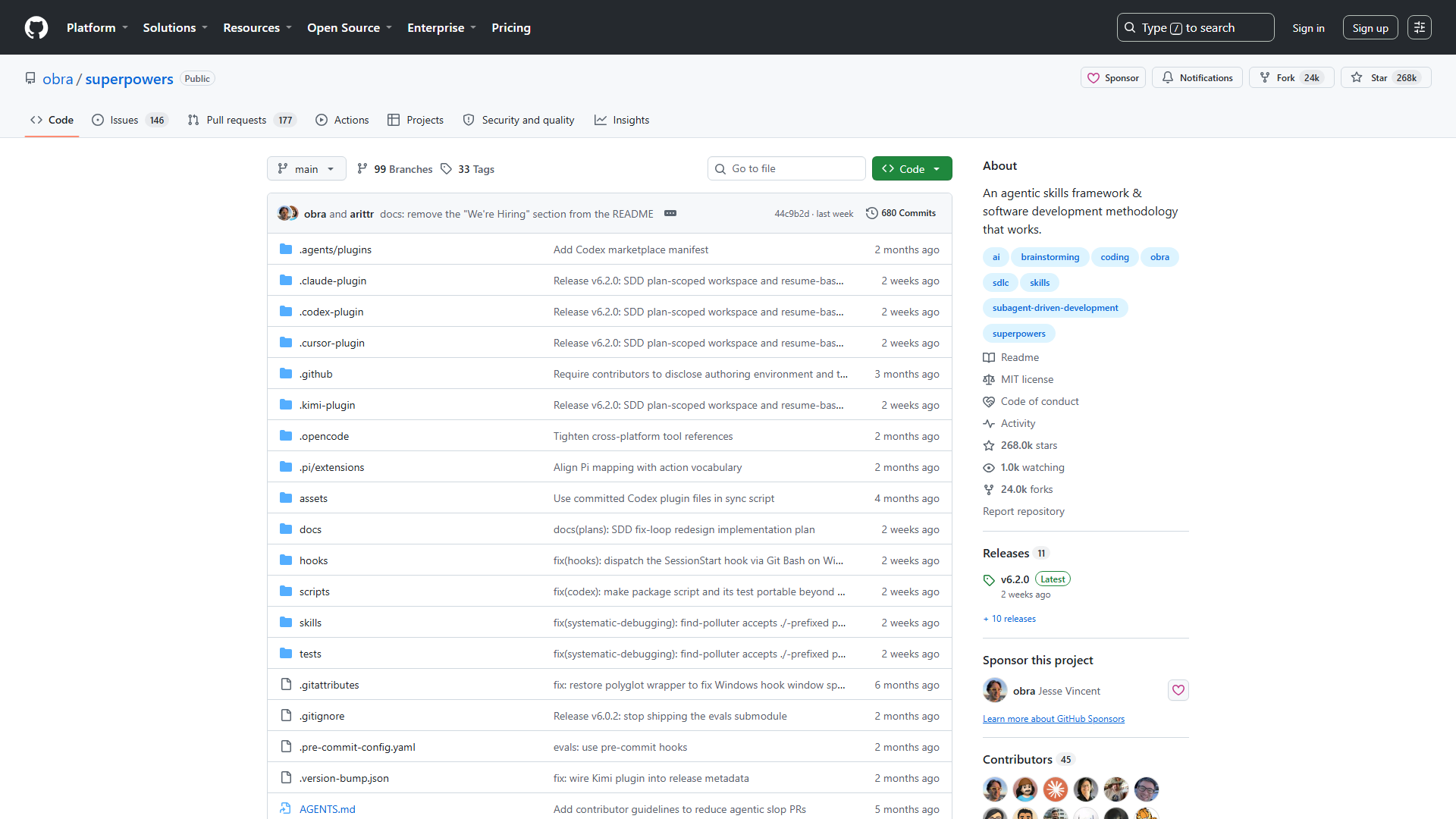This screenshot has height=819, width=1456.
Task: Click the symlink file icon beside AGENTS.md
Action: pyautogui.click(x=286, y=808)
